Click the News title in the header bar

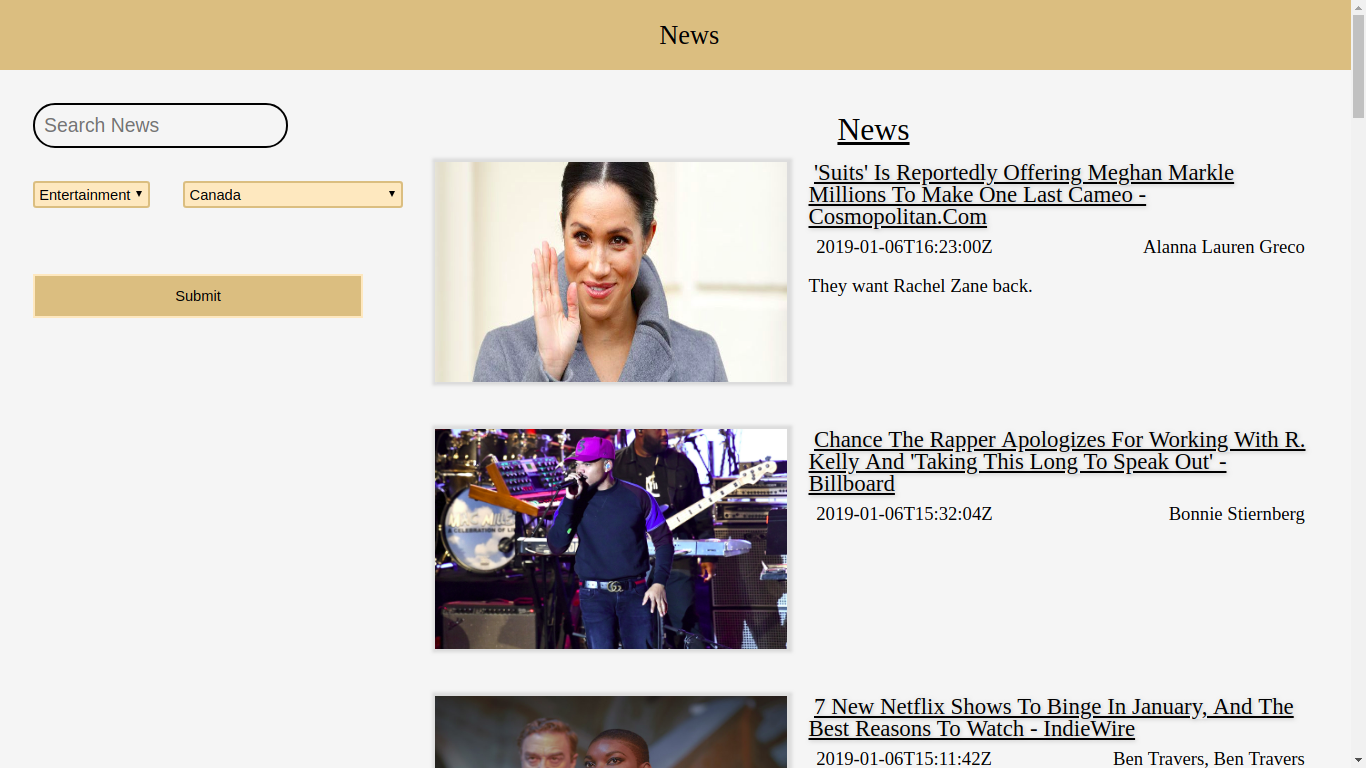pos(689,35)
